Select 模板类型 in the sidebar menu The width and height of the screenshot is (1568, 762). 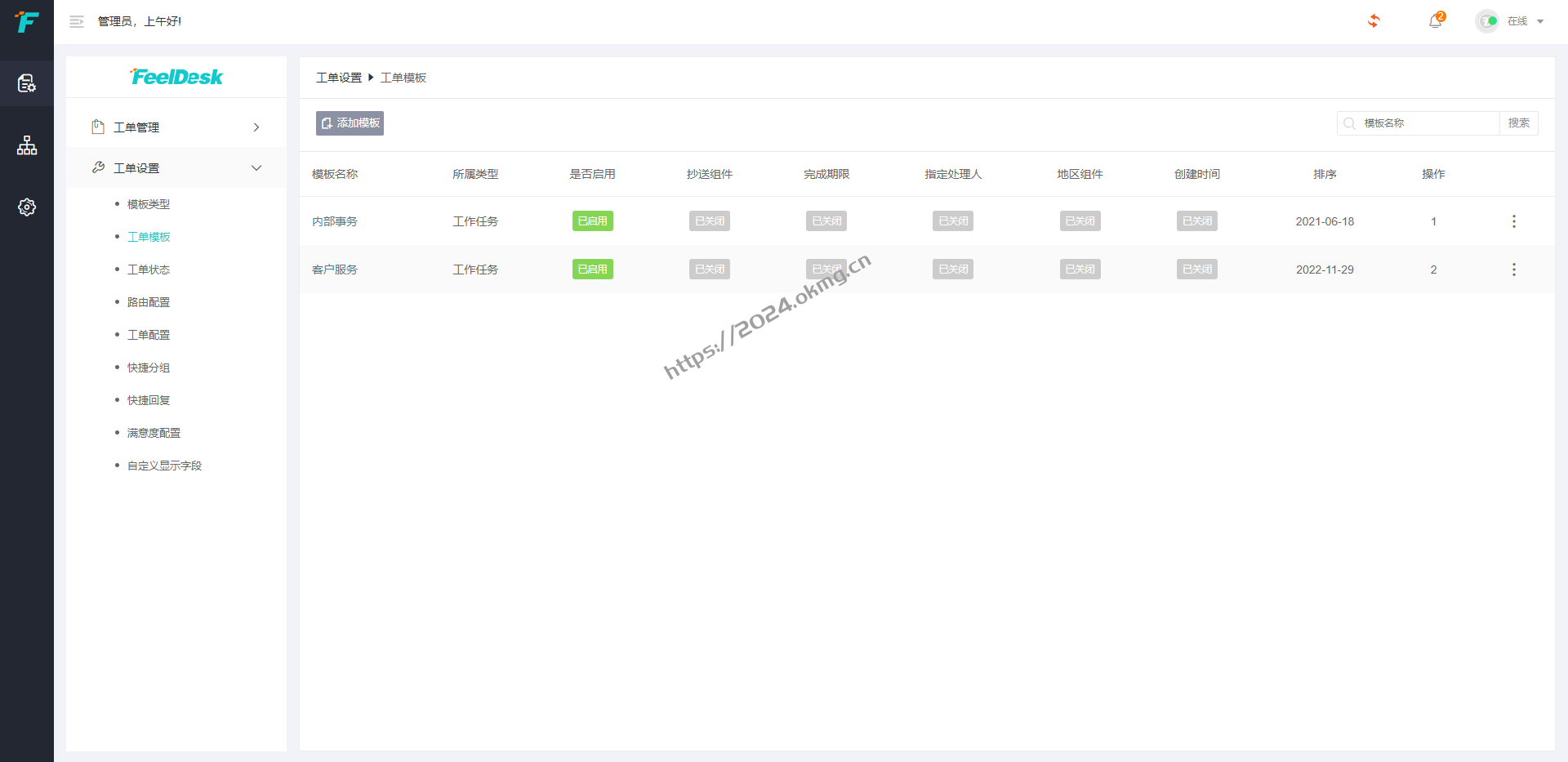point(149,204)
